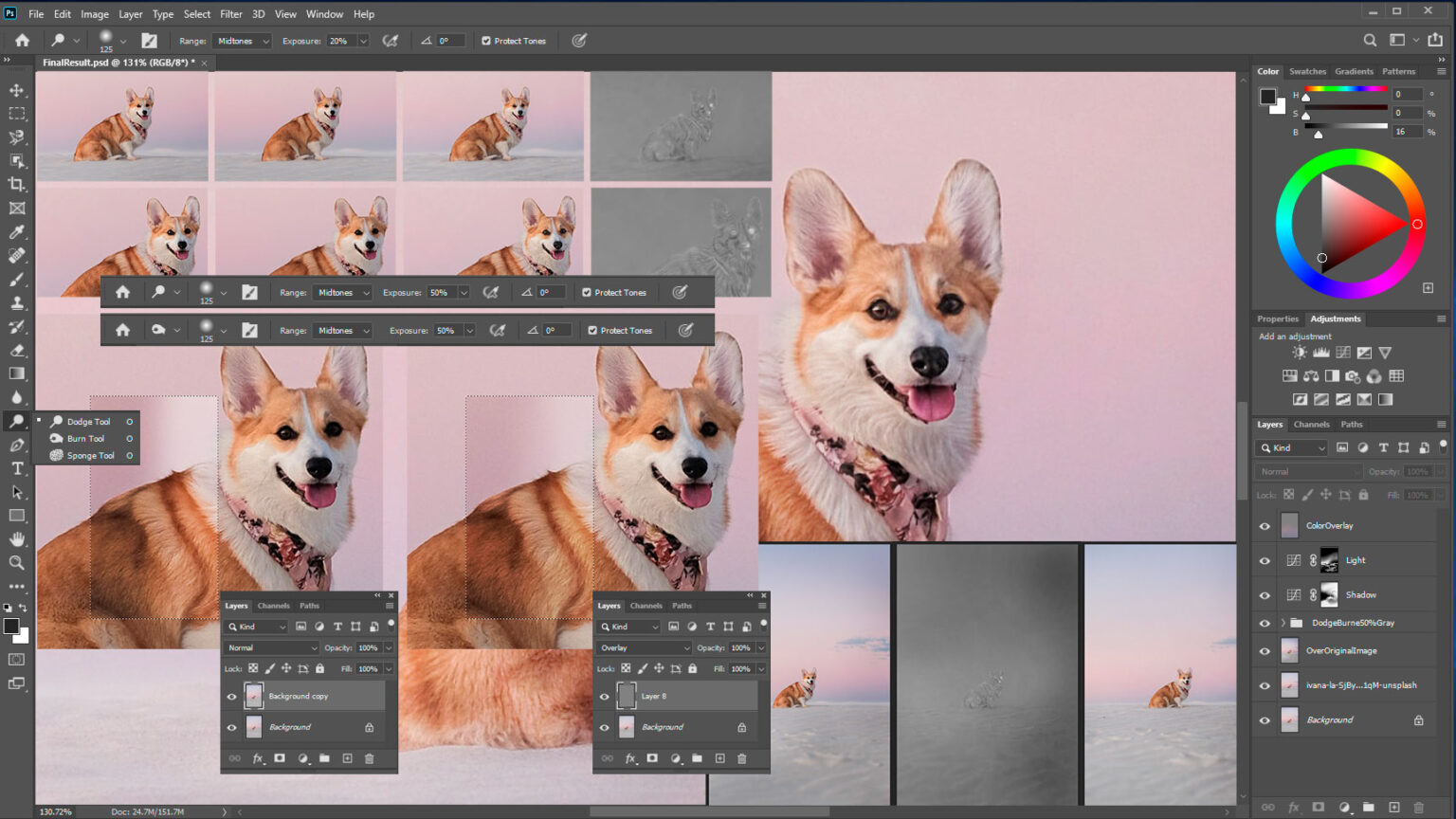The width and height of the screenshot is (1456, 819).
Task: Select the Hand tool
Action: [17, 539]
